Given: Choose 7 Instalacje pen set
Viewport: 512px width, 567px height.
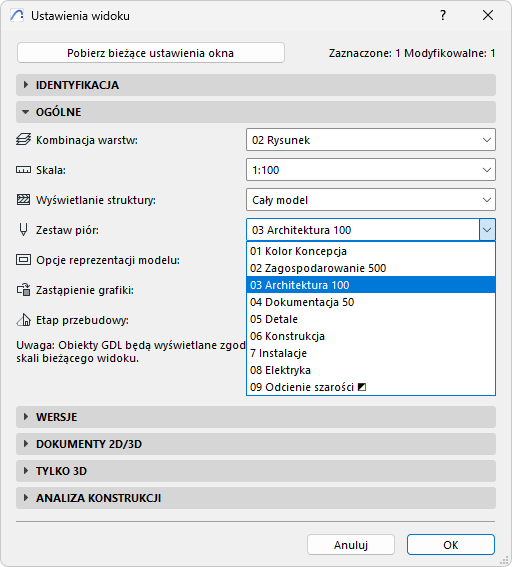Looking at the screenshot, I should pyautogui.click(x=371, y=353).
